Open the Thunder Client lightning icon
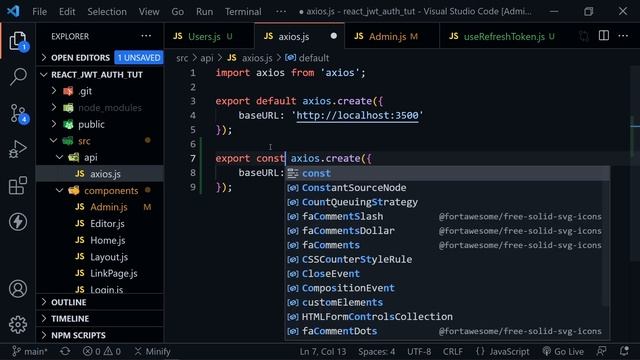Image resolution: width=640 pixels, height=360 pixels. pyautogui.click(x=18, y=222)
